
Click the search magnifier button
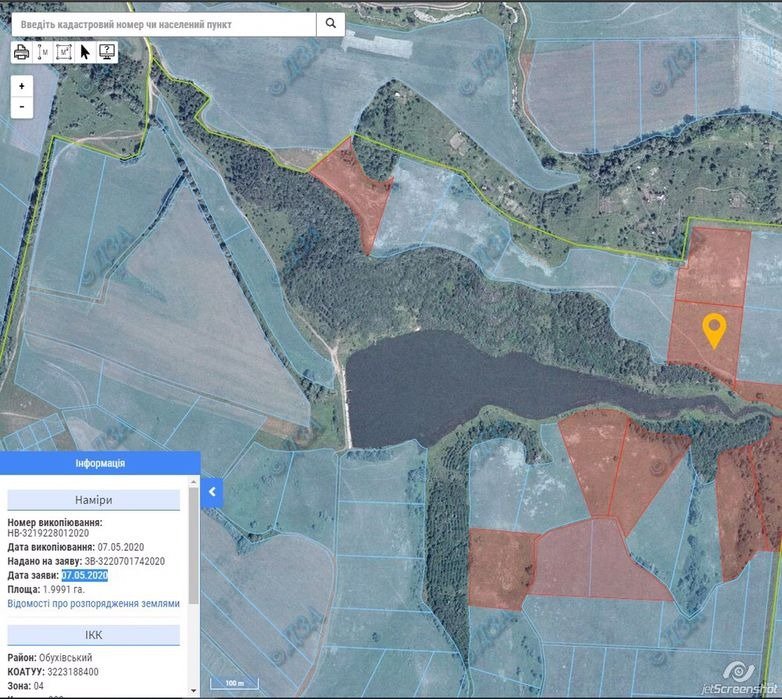point(330,24)
